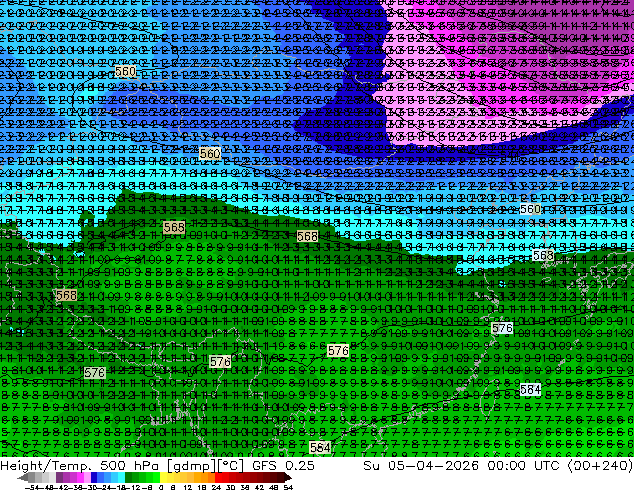Pick the dark purple segment of the legend
Screen dimensions: 634x490
(x=59, y=477)
